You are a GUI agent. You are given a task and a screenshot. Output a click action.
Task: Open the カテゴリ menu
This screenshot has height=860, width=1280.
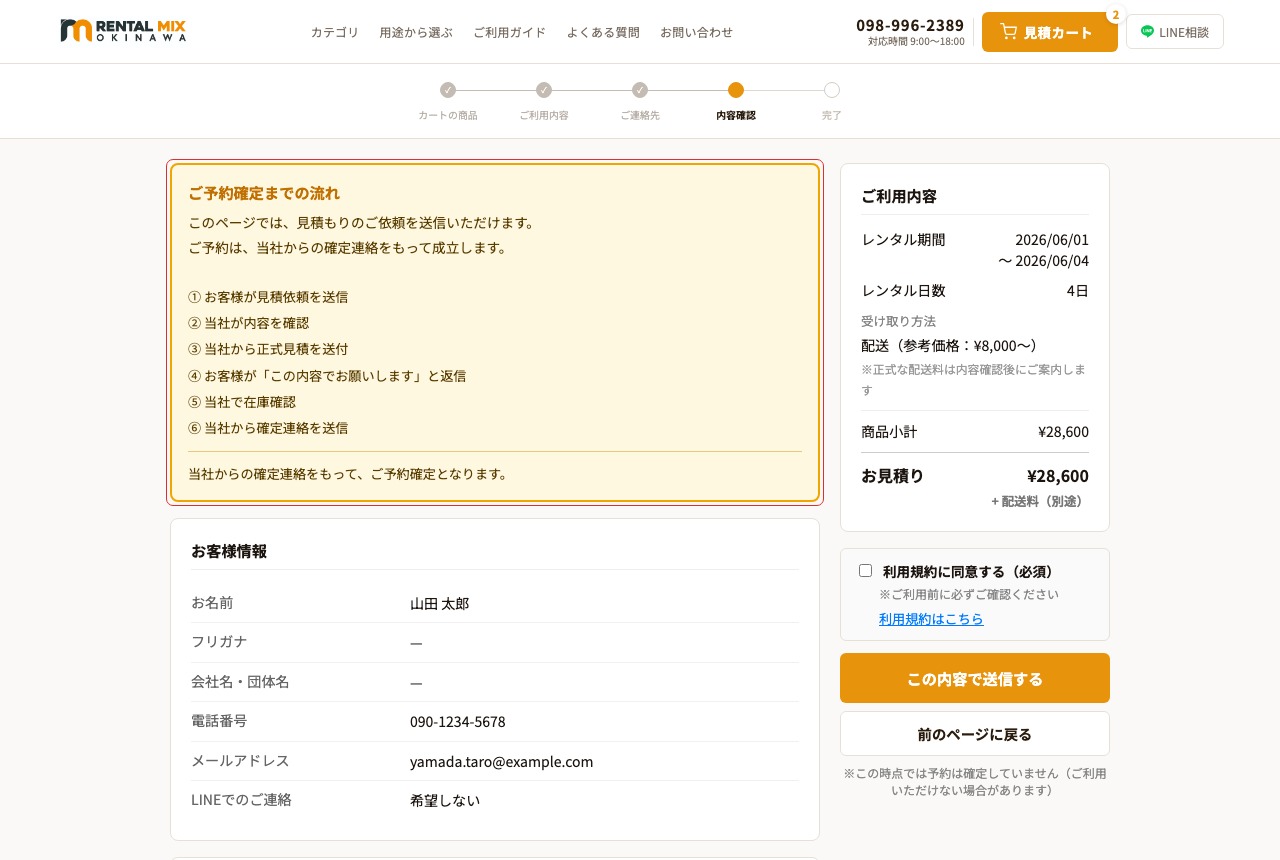(334, 32)
